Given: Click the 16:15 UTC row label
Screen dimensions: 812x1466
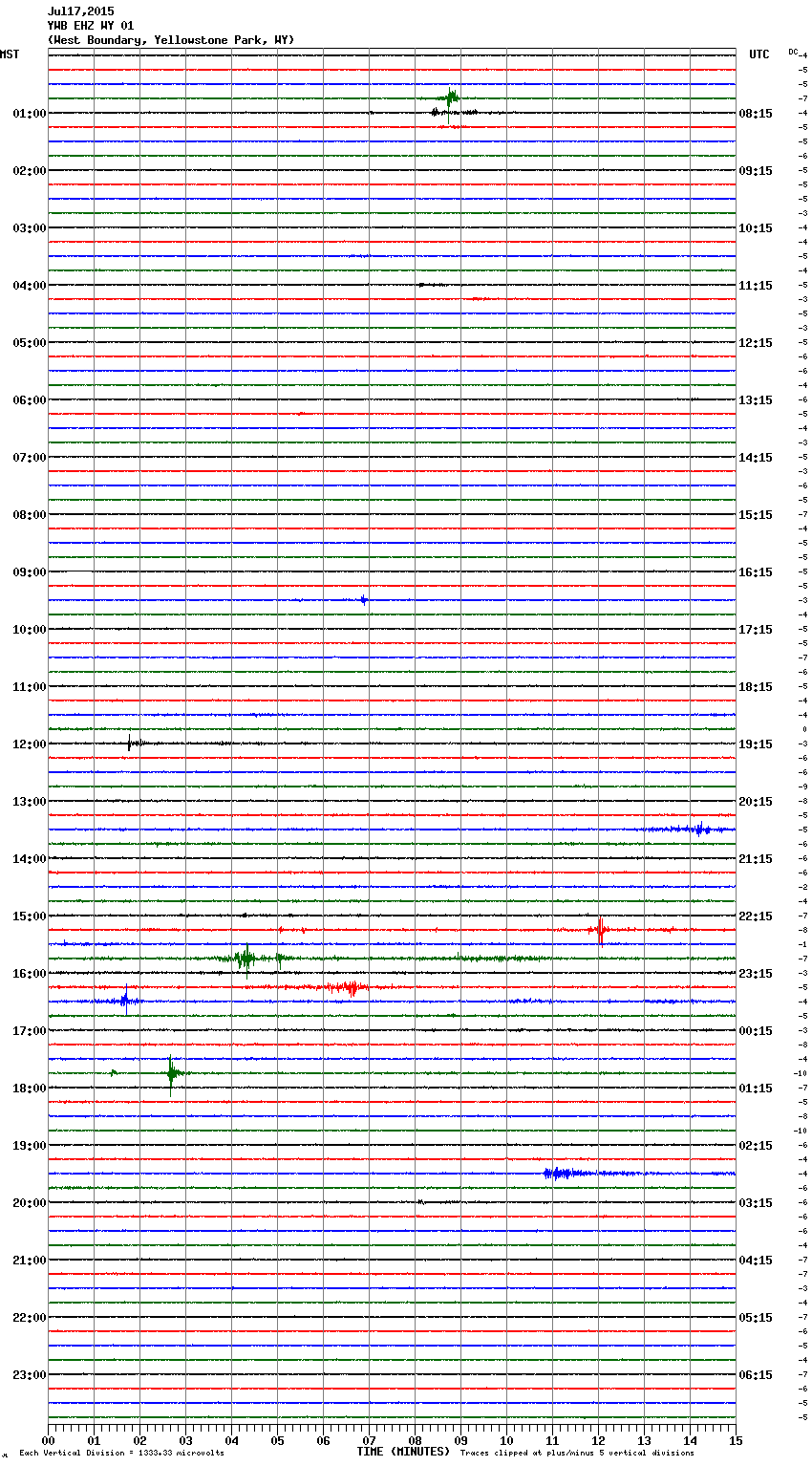Looking at the screenshot, I should tap(756, 572).
